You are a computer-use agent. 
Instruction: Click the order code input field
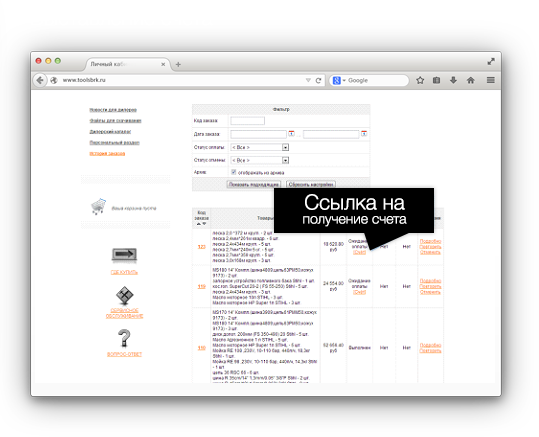248,121
